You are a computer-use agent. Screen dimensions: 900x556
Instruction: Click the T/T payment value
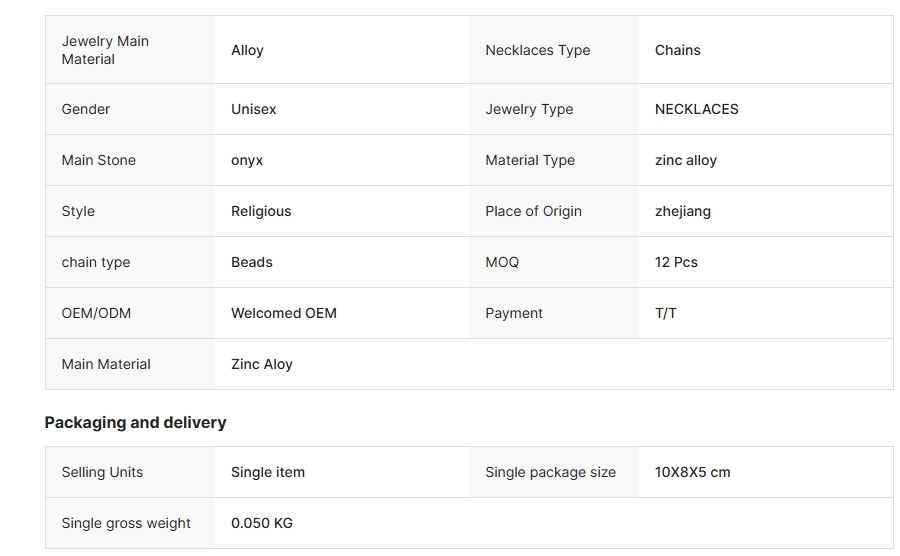click(666, 313)
